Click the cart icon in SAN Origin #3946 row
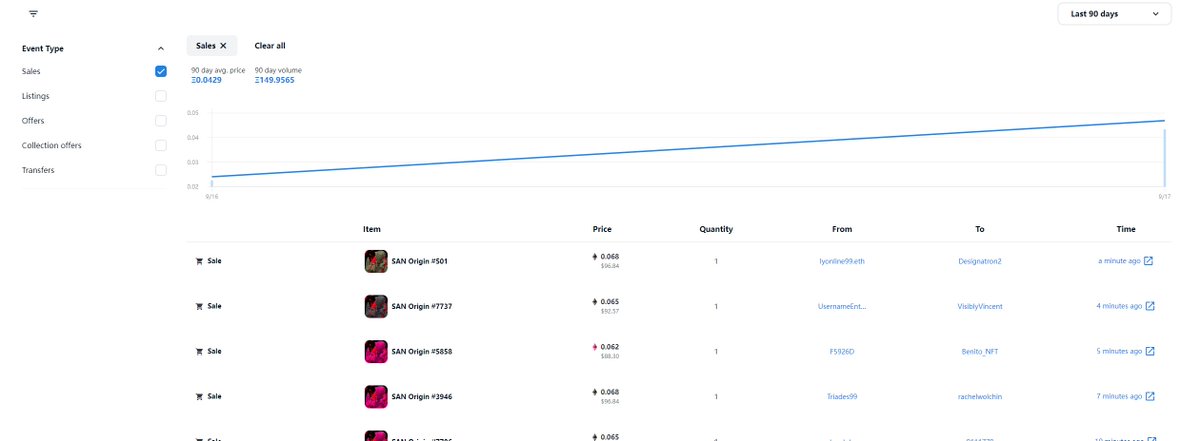The width and height of the screenshot is (1200, 441). [x=199, y=396]
